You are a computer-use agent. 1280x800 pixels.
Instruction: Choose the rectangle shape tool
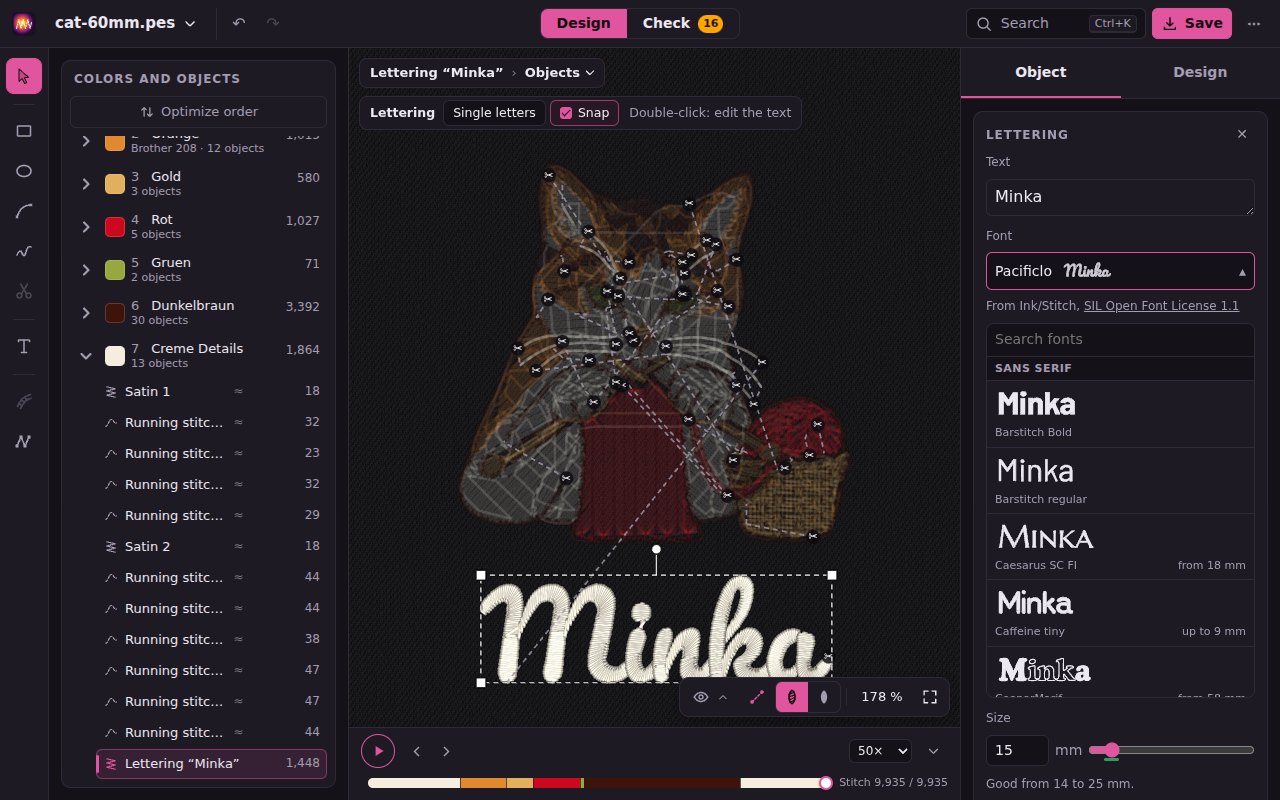coord(24,131)
